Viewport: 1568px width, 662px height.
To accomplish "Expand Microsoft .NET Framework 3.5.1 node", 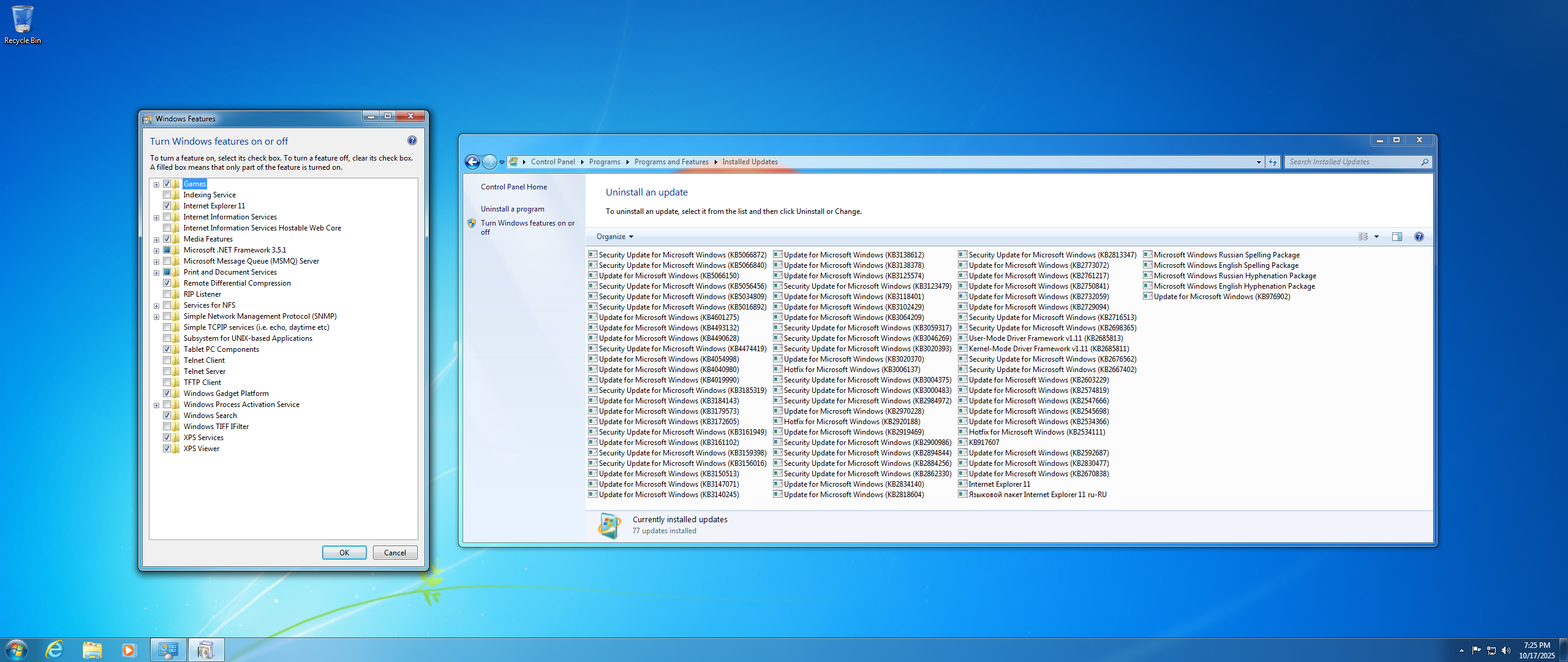I will click(x=157, y=251).
